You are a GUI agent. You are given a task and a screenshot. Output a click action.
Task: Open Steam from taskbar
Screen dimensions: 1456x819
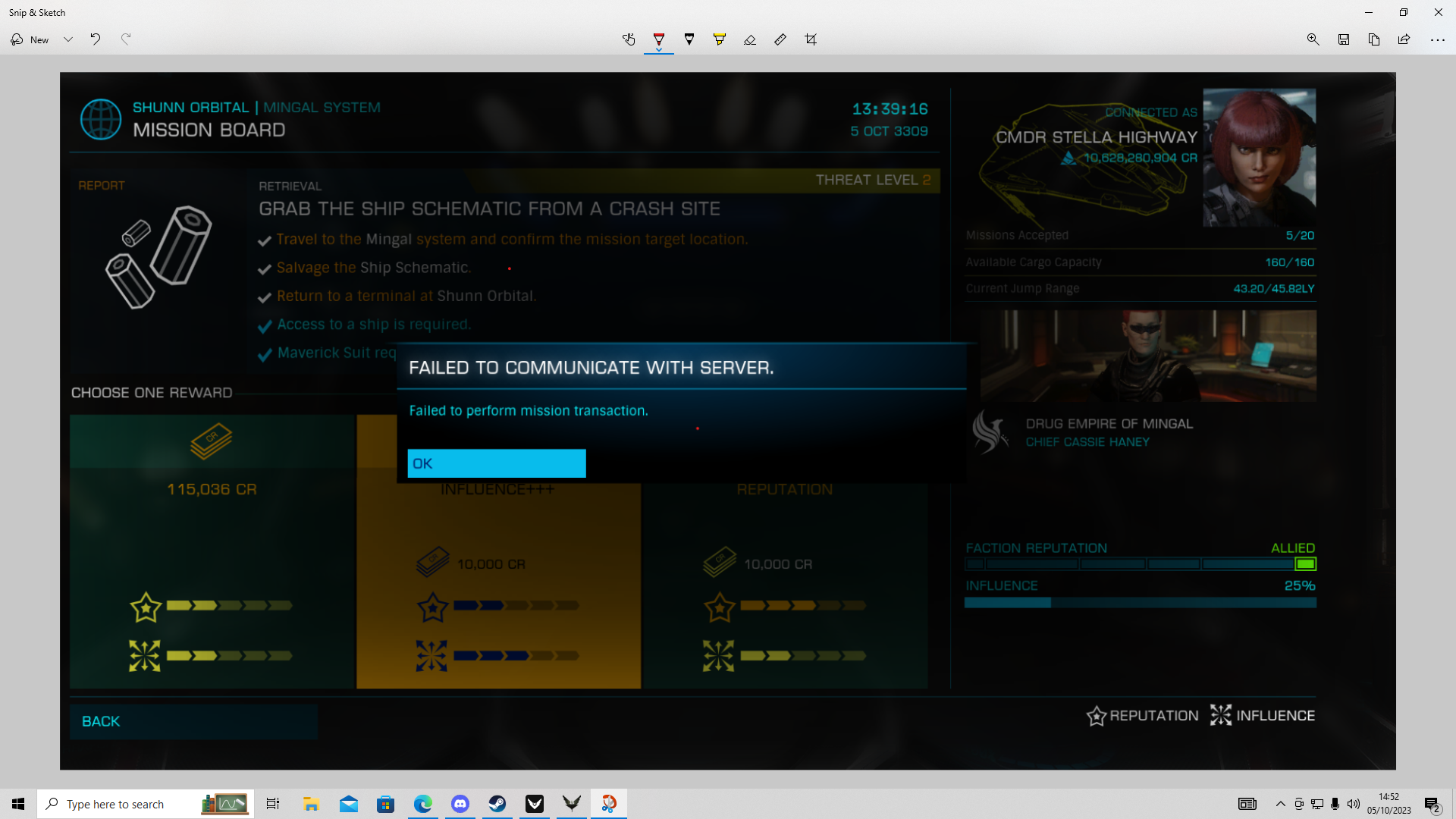pos(497,804)
